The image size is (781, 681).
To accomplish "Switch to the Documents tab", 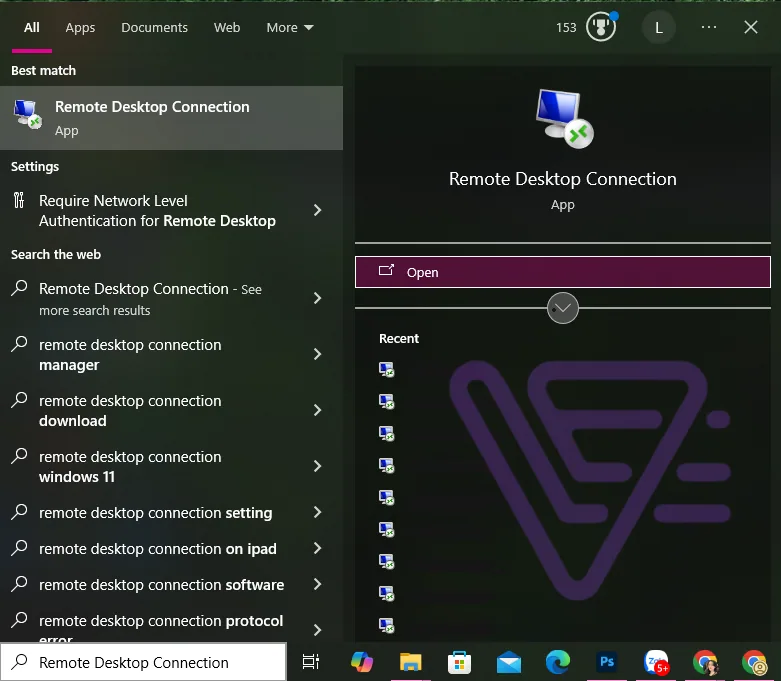I will [154, 27].
